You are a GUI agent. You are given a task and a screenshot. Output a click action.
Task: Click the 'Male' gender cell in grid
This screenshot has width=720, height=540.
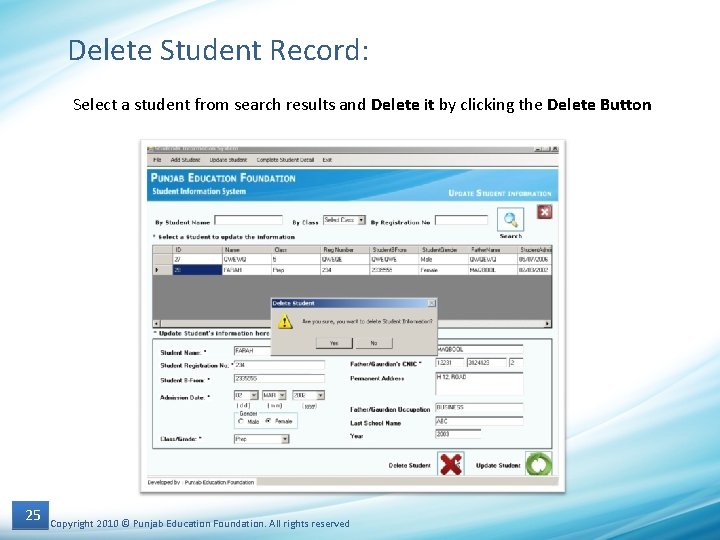point(443,259)
